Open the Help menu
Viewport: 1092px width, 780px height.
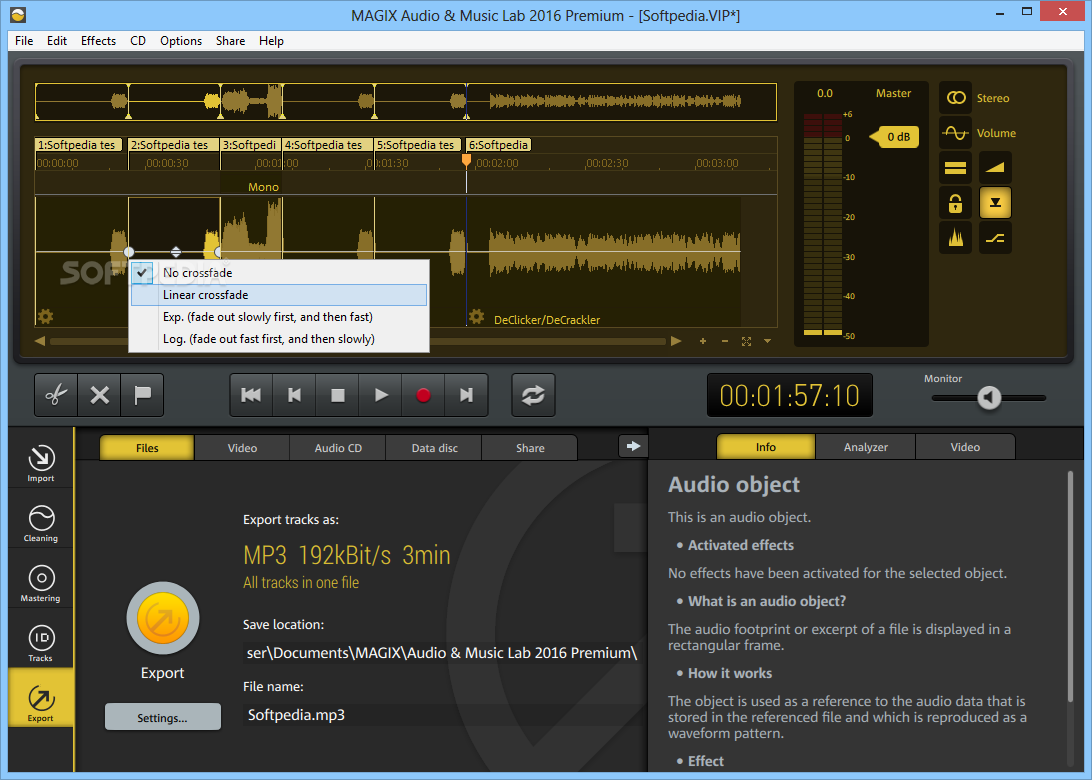point(271,40)
